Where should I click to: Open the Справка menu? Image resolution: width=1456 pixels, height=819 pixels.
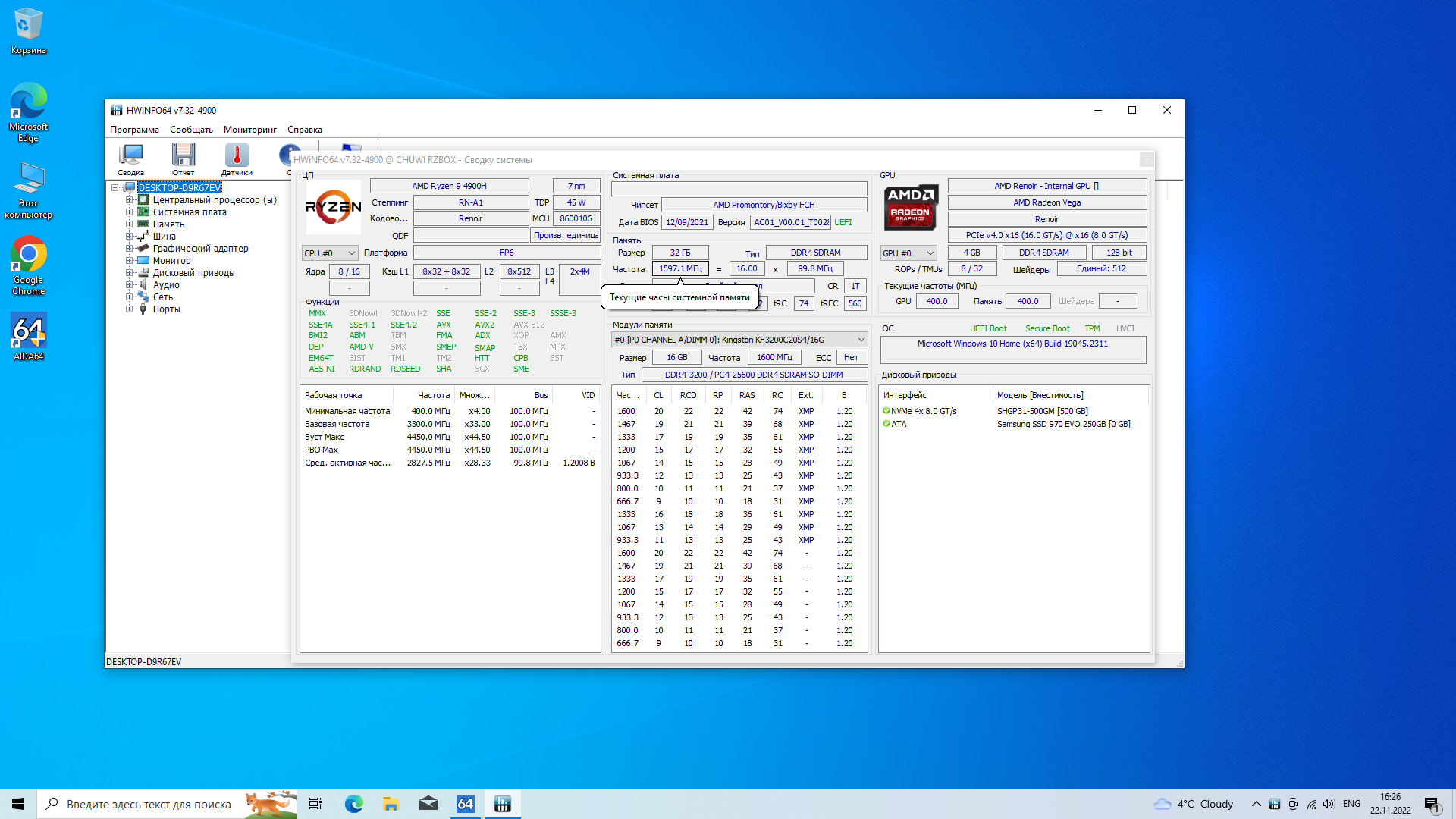click(304, 130)
